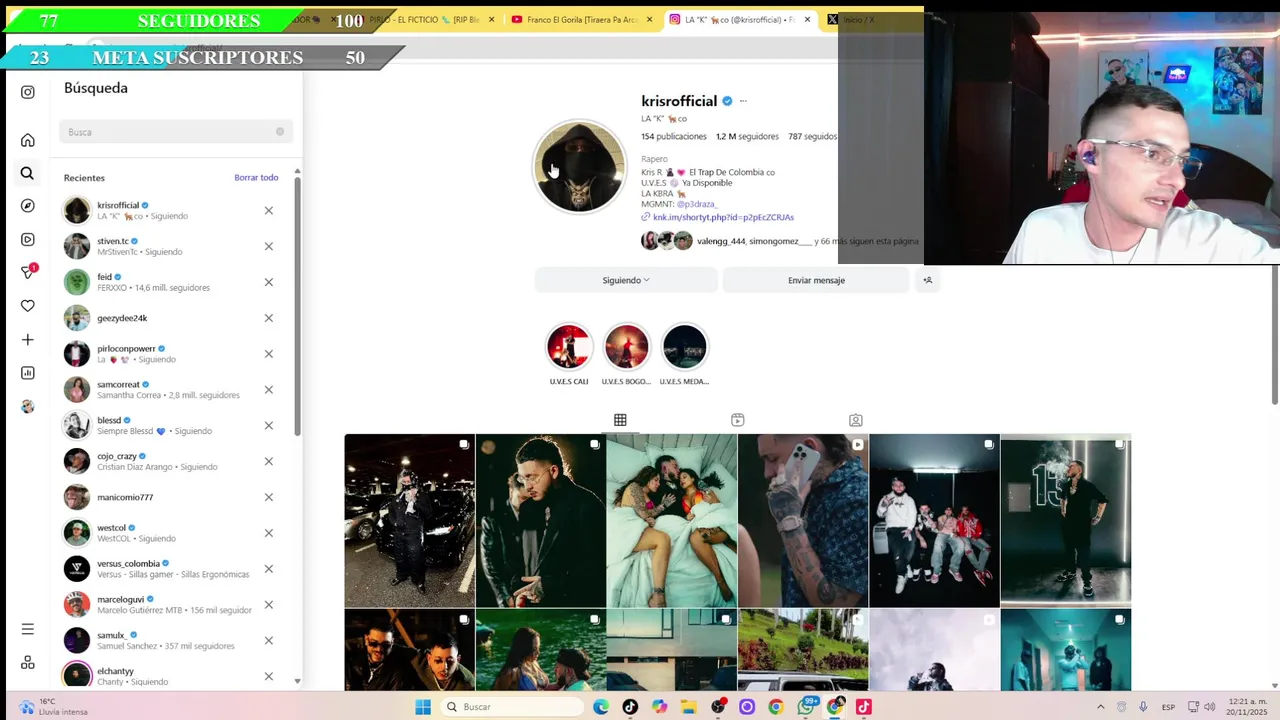Click the Instagram logo in sidebar
Image resolution: width=1280 pixels, height=720 pixels.
point(27,92)
